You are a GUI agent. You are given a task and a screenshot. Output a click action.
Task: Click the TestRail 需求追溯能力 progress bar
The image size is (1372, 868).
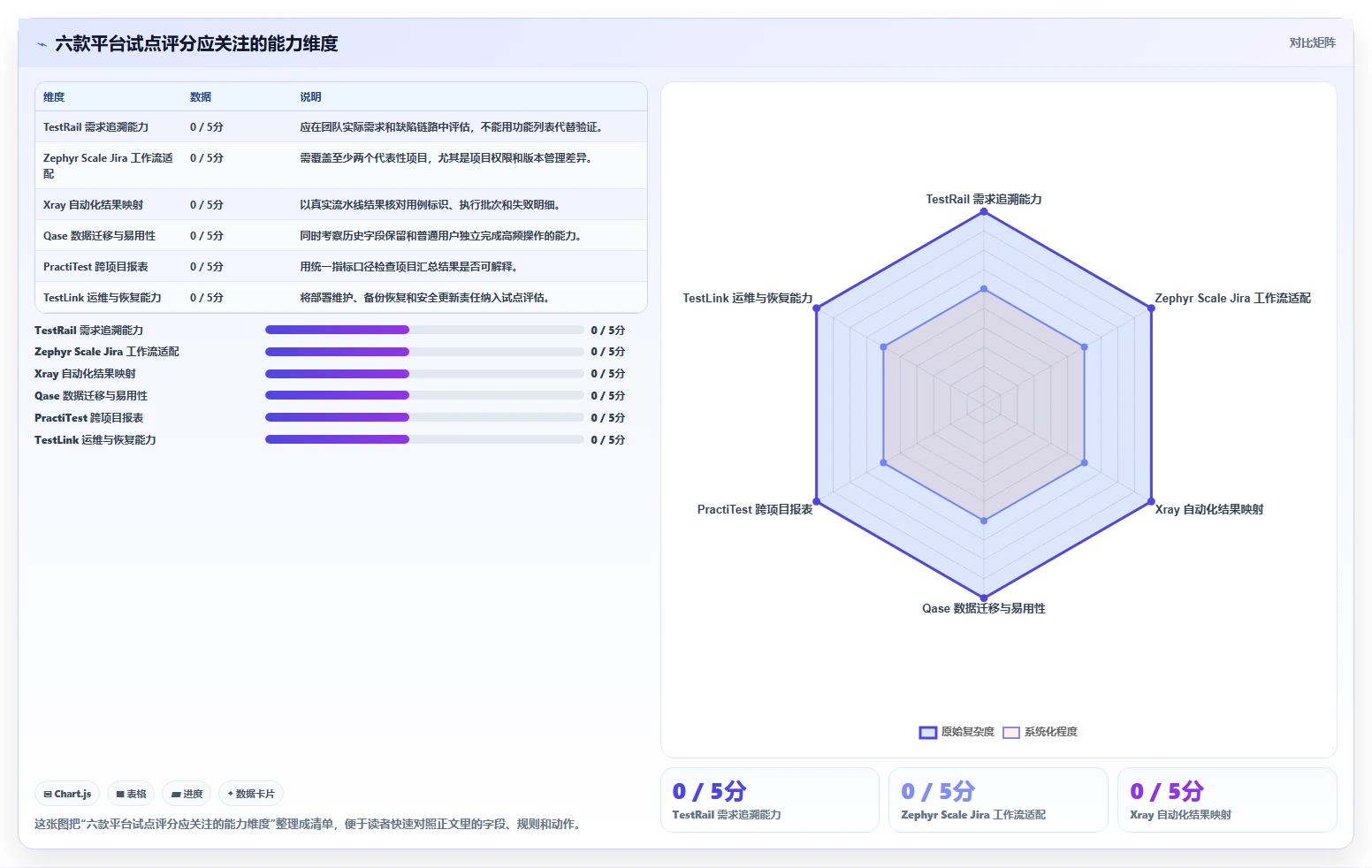coord(424,330)
